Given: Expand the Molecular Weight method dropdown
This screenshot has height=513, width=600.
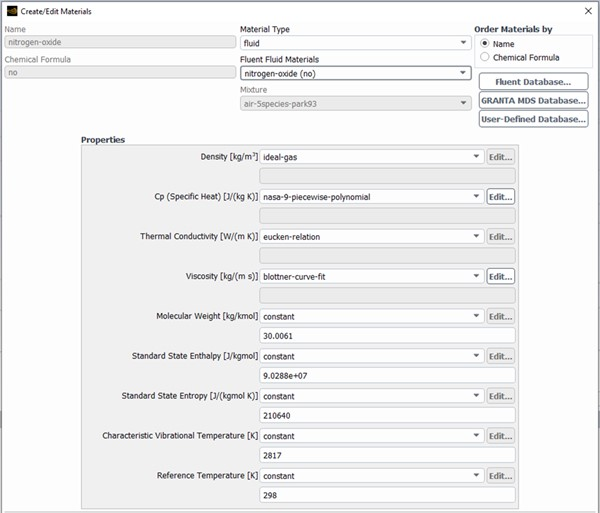Looking at the screenshot, I should pos(371,316).
